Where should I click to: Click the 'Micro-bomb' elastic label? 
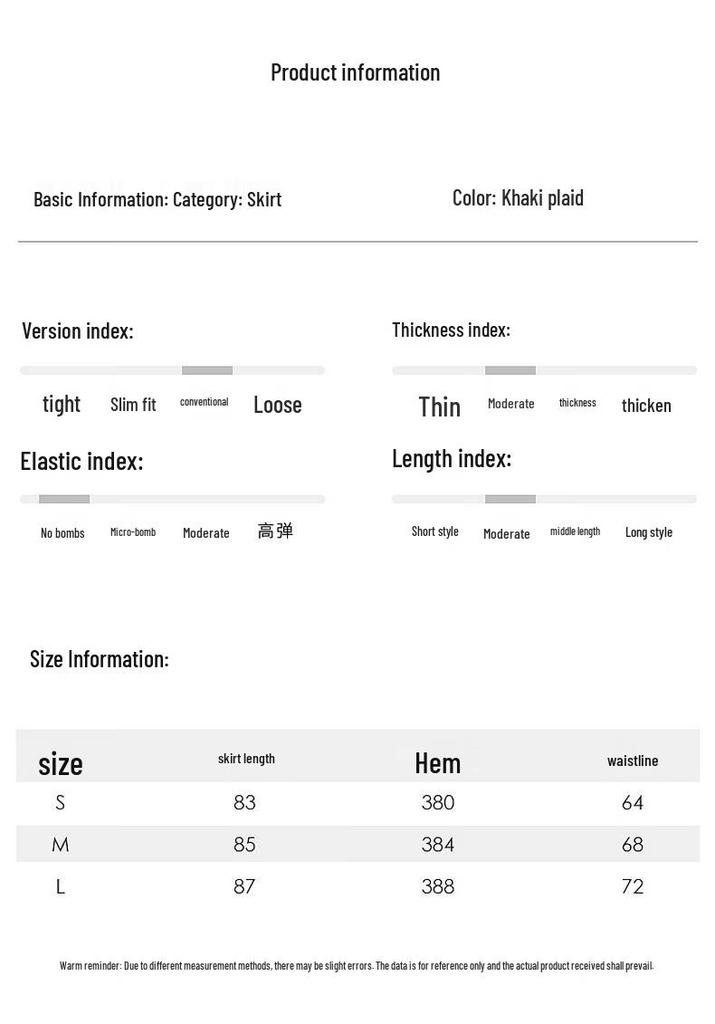(x=133, y=532)
